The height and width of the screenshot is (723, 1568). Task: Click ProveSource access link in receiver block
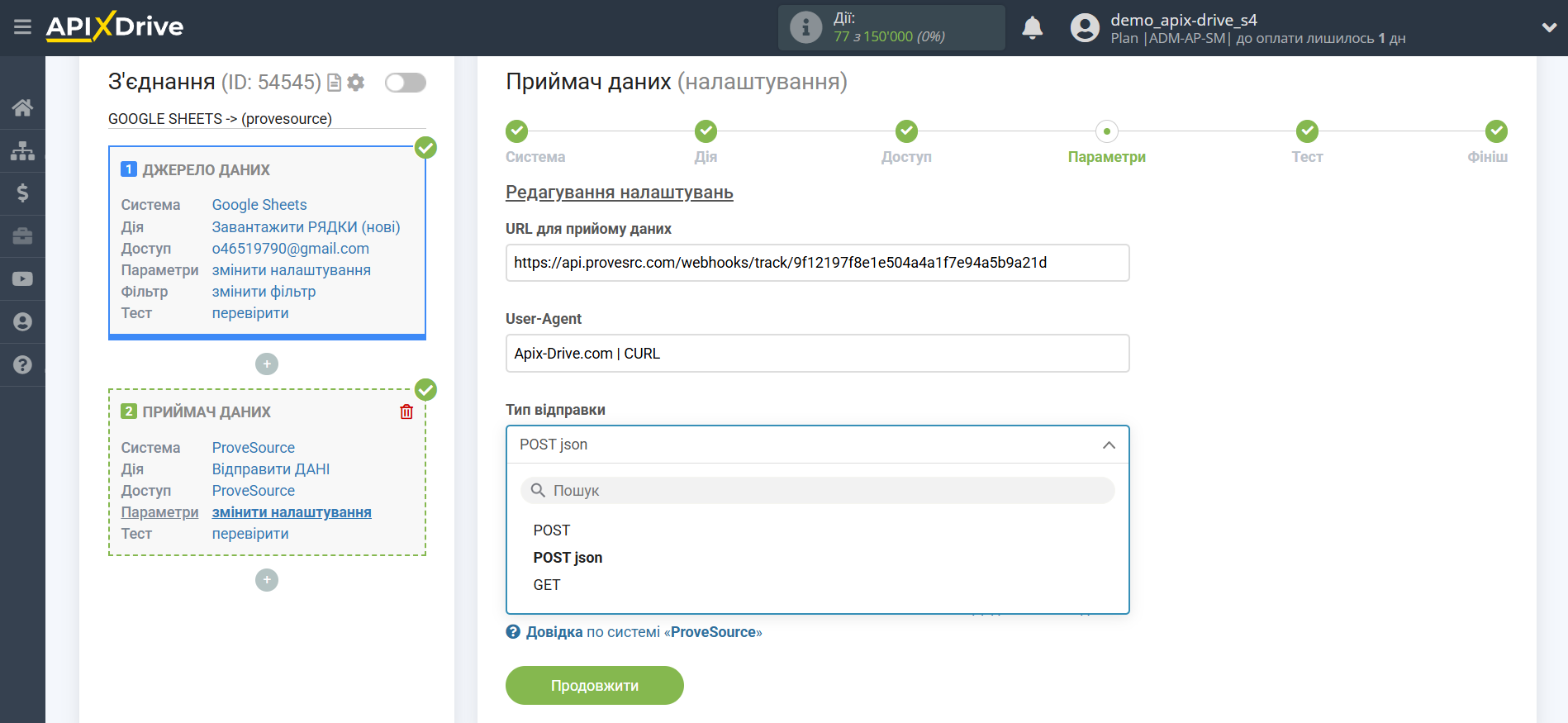click(x=254, y=491)
